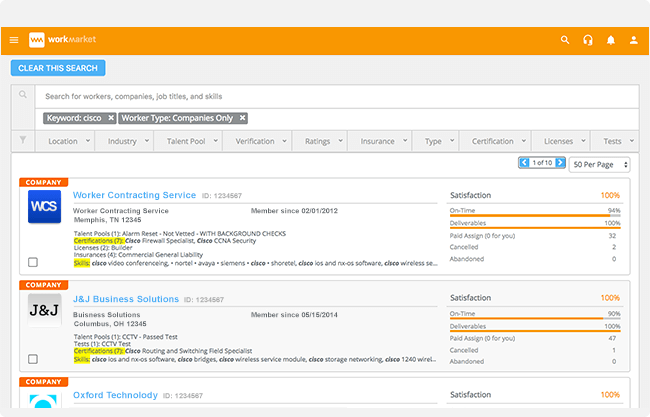Open J&J Business Solutions profile link
Viewport: 650px width, 417px height.
click(126, 299)
